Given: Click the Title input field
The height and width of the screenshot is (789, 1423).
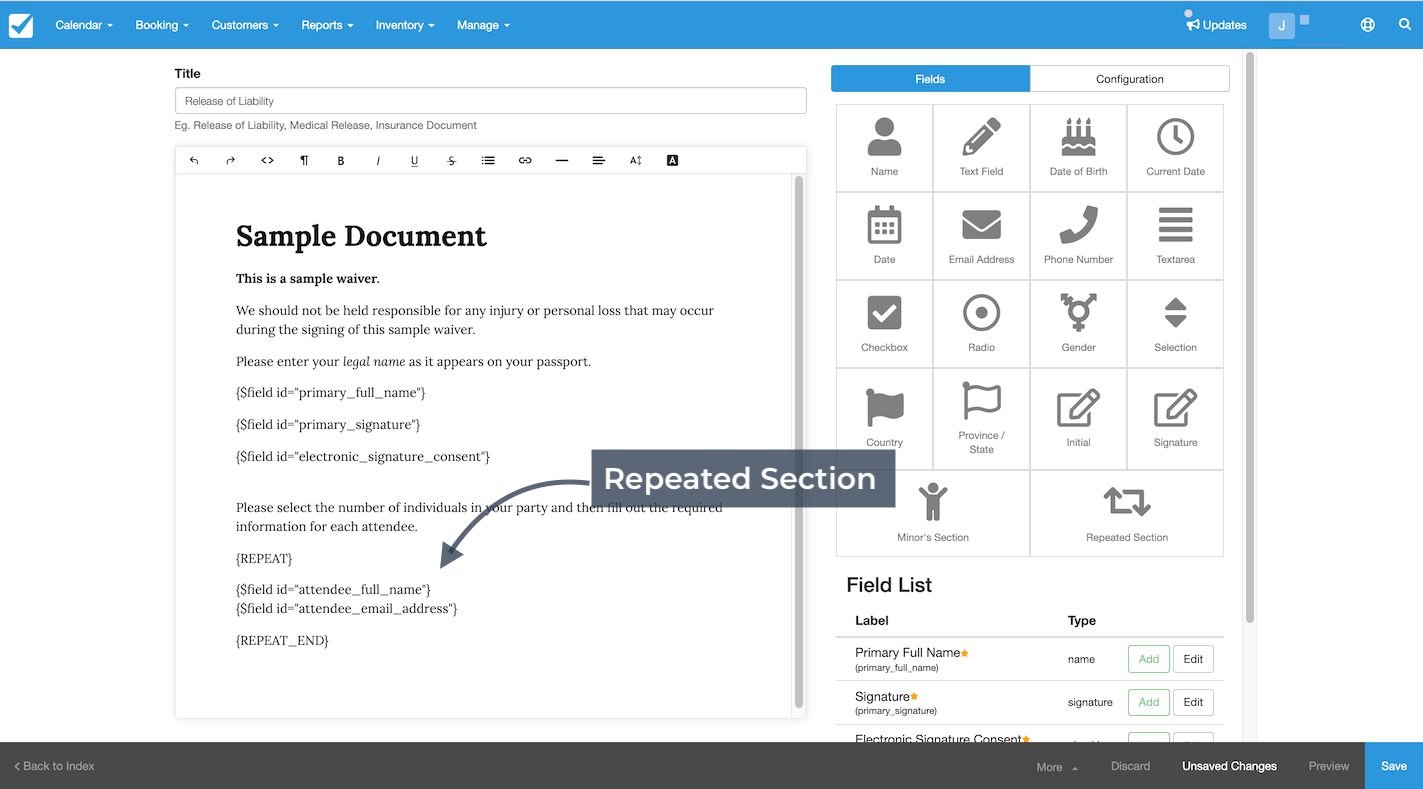Looking at the screenshot, I should [x=490, y=101].
